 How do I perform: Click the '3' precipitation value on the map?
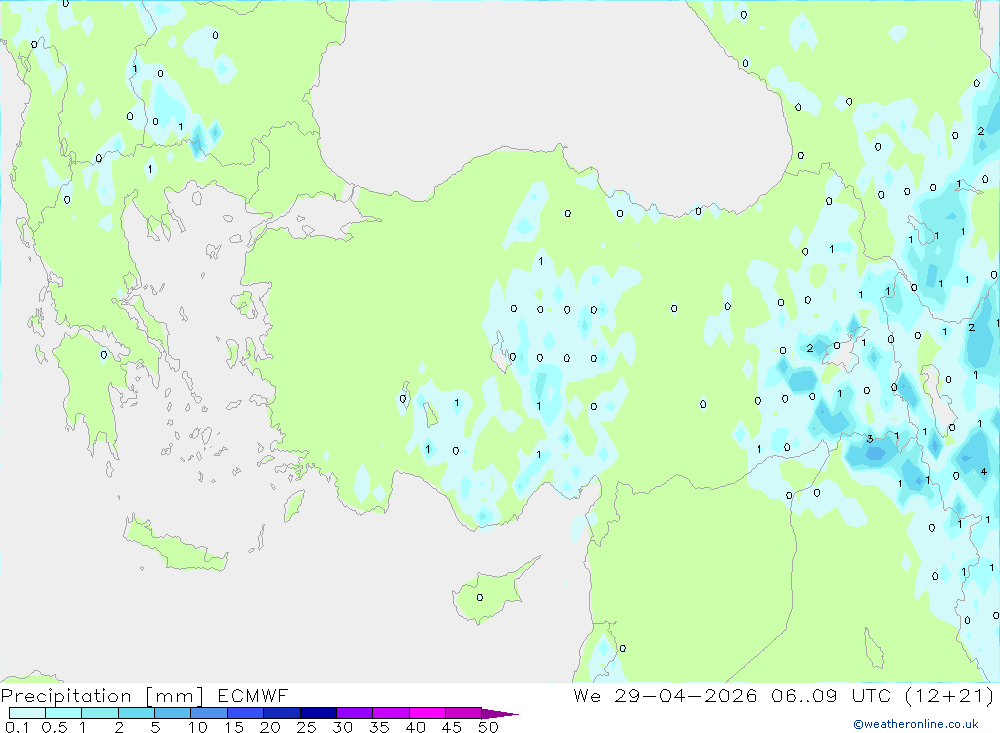click(869, 439)
